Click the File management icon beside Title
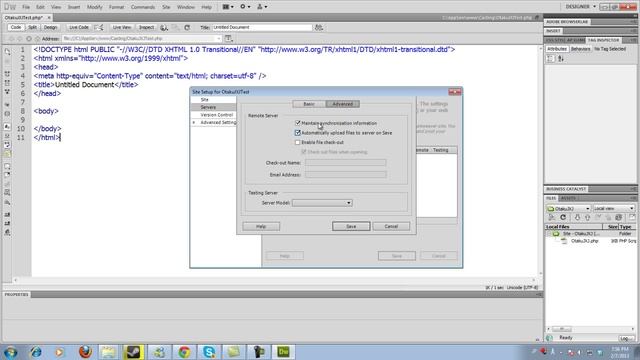The width and height of the screenshot is (640, 360). 319,28
